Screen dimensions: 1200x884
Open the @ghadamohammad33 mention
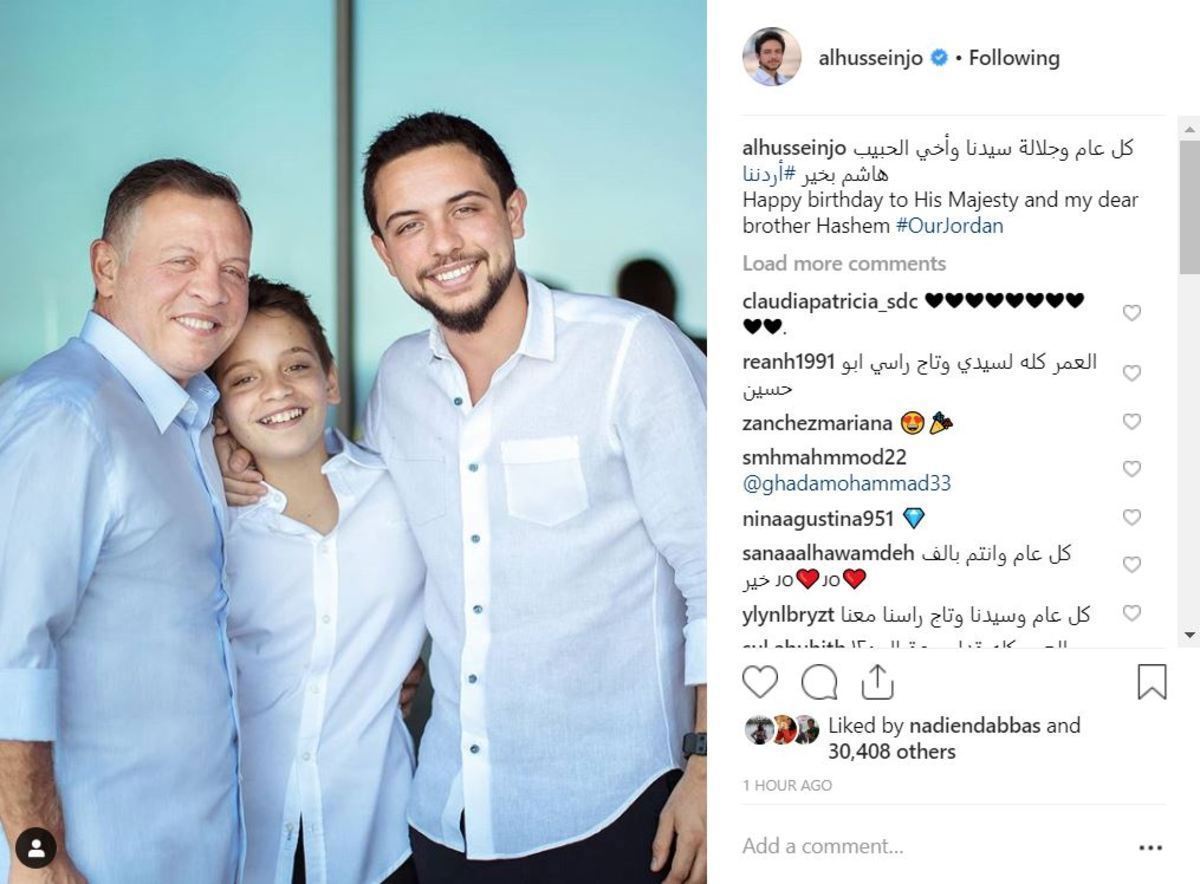847,484
